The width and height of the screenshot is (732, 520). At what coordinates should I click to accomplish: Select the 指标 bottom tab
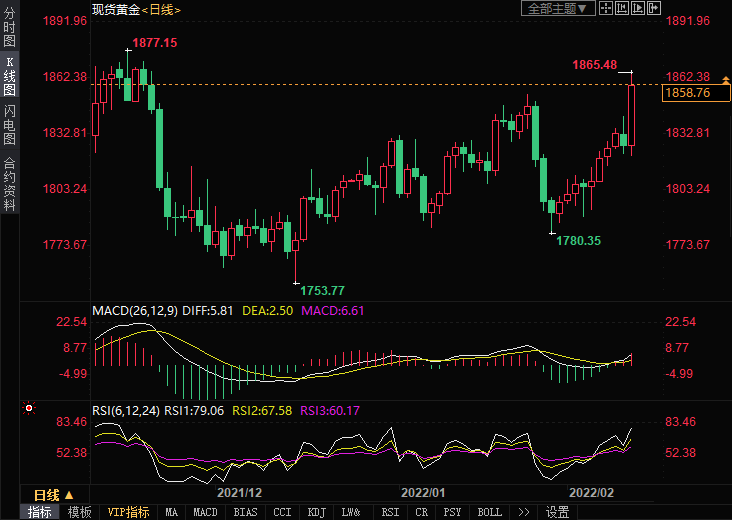[39, 512]
